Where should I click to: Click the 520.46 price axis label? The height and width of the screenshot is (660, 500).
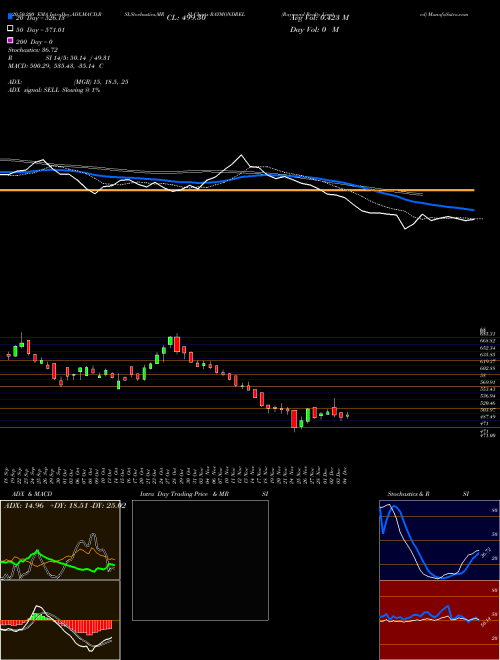point(488,403)
